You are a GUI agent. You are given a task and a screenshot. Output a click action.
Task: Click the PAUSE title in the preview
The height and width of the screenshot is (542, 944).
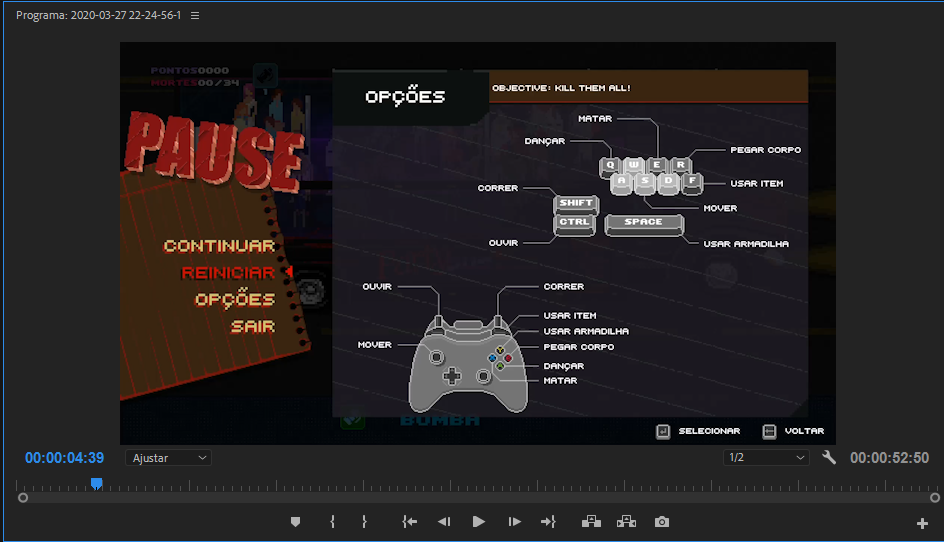(214, 152)
